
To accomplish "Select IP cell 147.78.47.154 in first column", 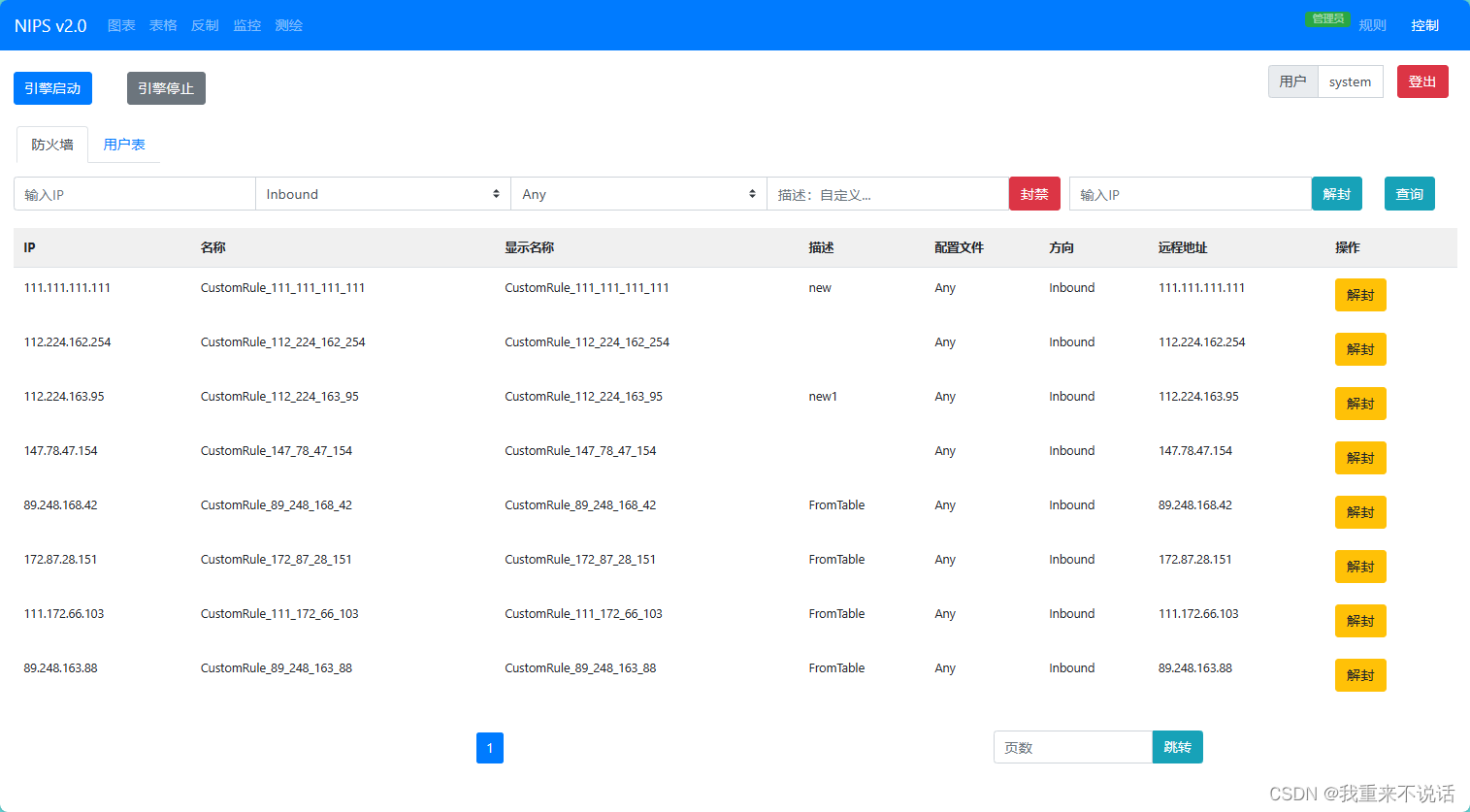I will coord(61,451).
